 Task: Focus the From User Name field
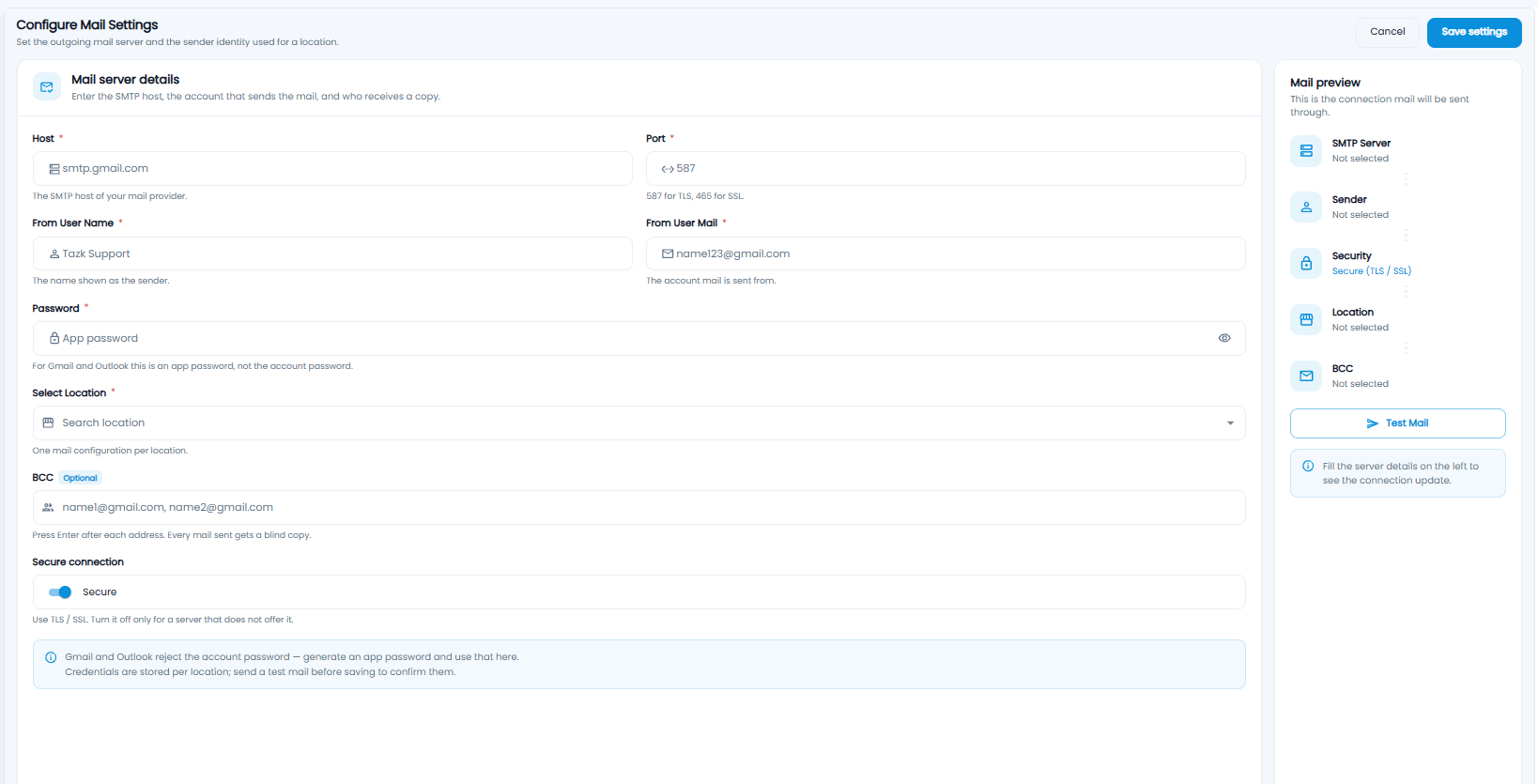332,254
